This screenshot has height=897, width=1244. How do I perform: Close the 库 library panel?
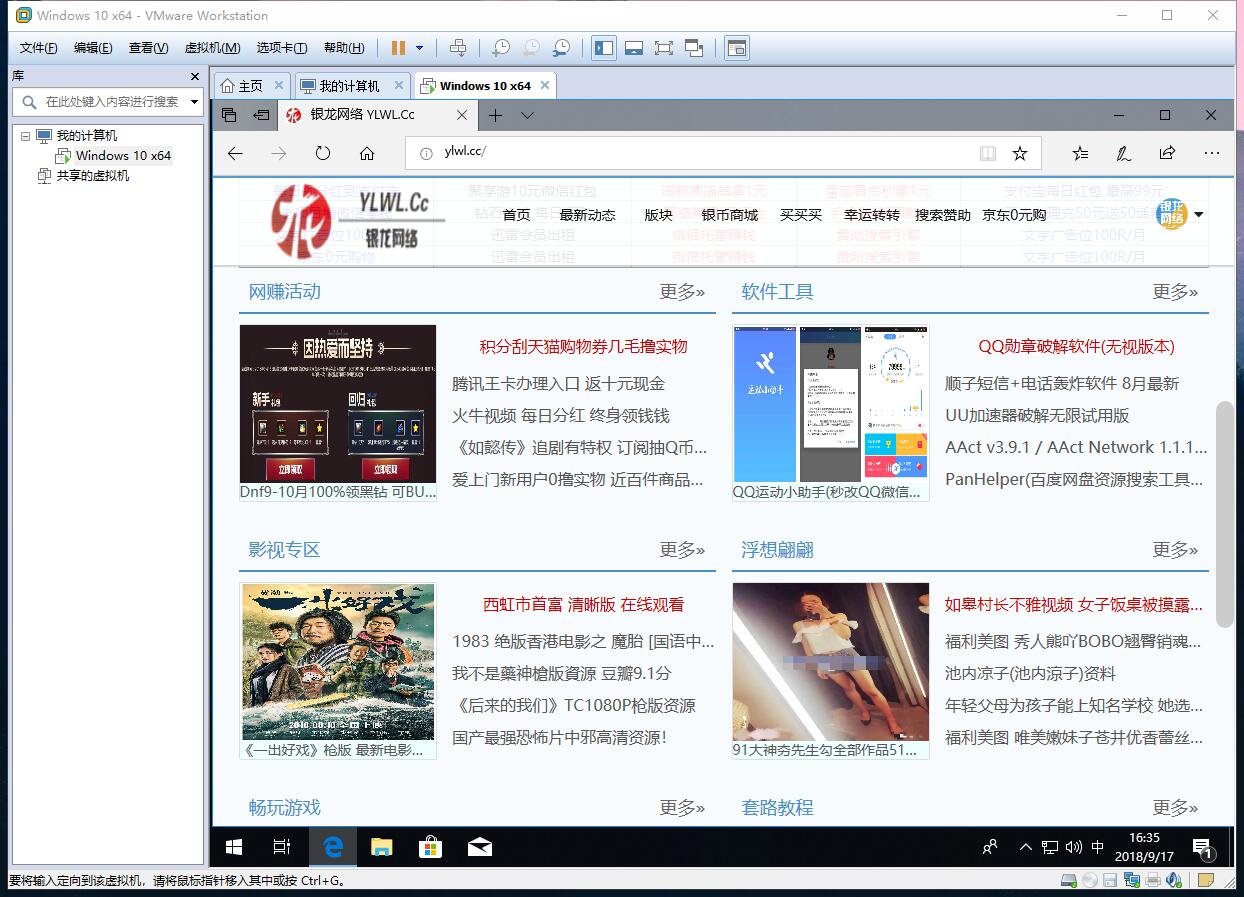pos(195,76)
